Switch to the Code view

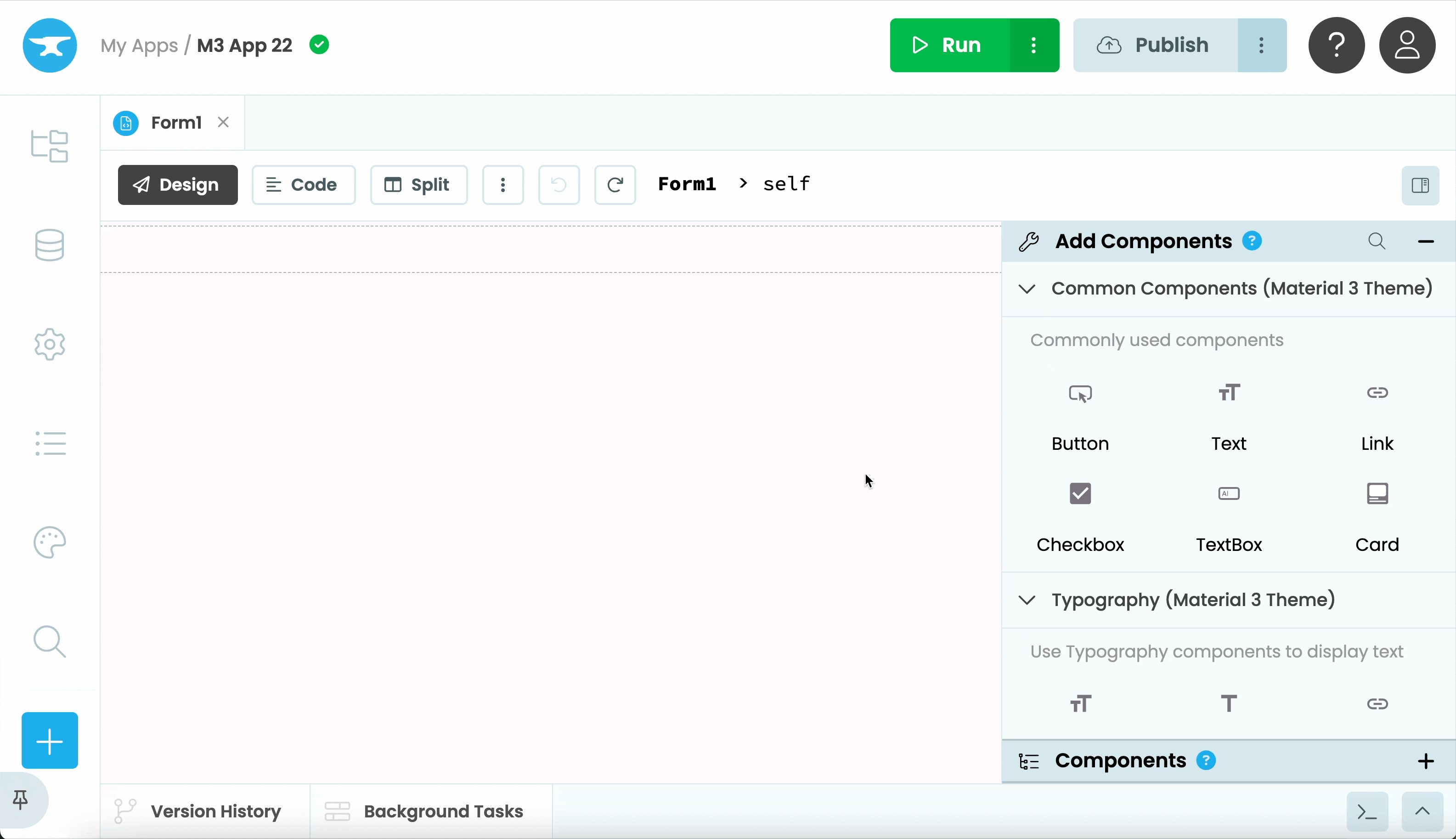[304, 184]
